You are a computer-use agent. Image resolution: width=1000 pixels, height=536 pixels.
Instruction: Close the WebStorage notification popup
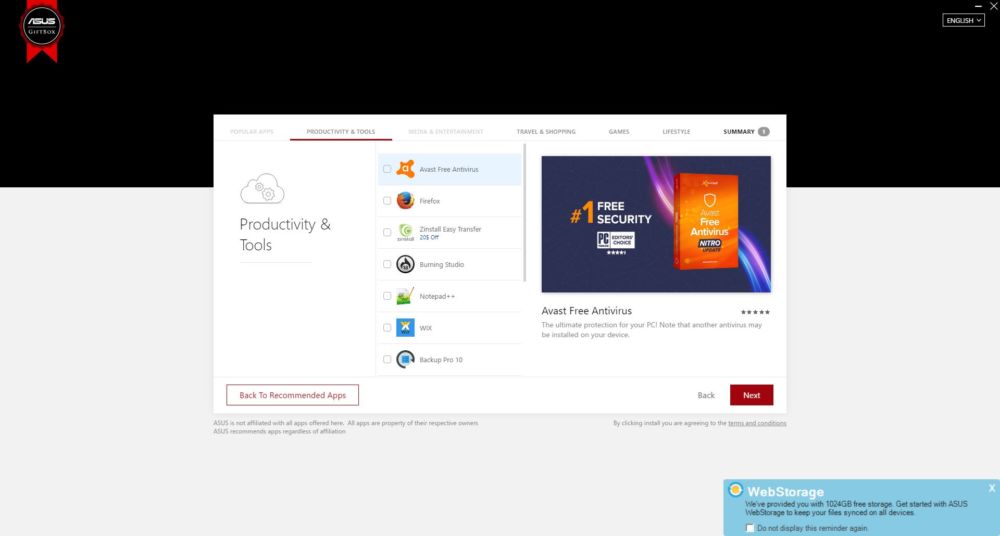point(992,488)
